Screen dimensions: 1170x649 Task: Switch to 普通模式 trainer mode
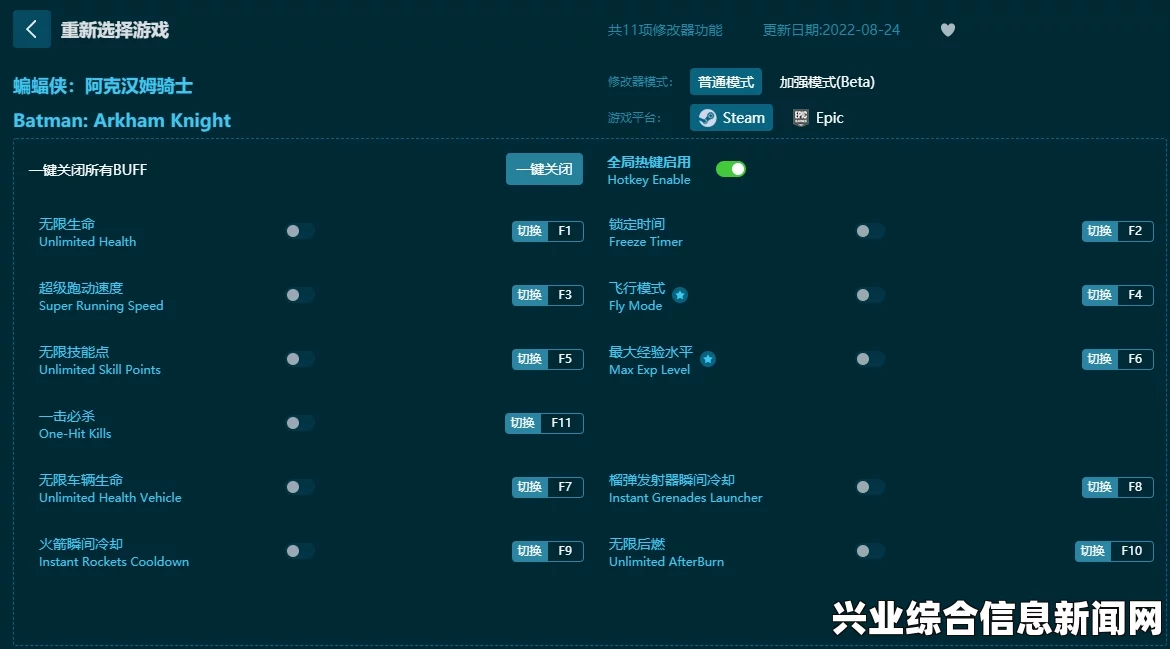726,82
